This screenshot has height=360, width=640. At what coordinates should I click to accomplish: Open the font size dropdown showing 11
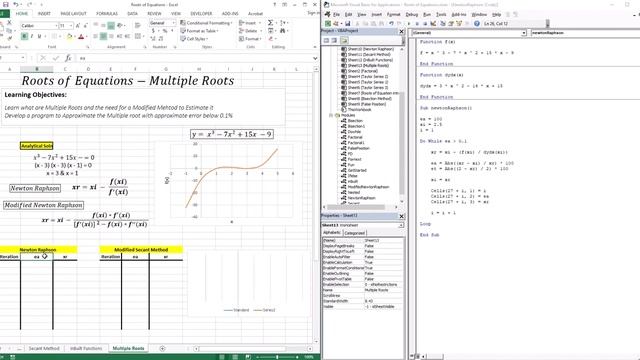(71, 26)
